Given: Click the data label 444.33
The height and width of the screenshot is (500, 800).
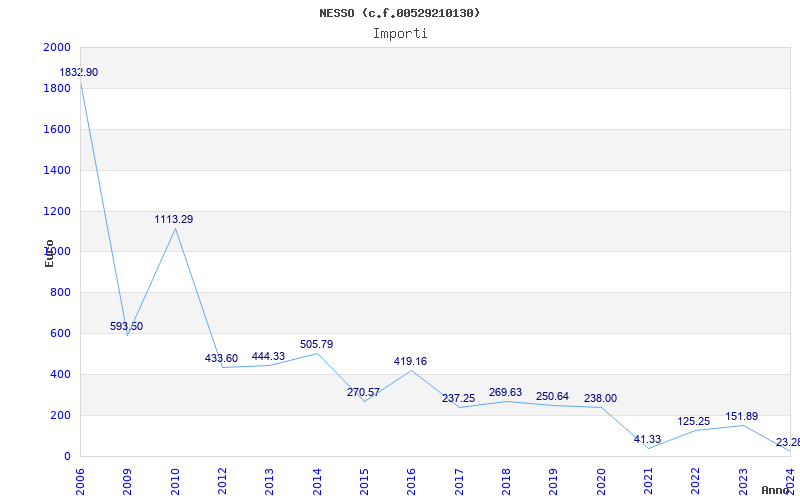Looking at the screenshot, I should click(268, 356).
